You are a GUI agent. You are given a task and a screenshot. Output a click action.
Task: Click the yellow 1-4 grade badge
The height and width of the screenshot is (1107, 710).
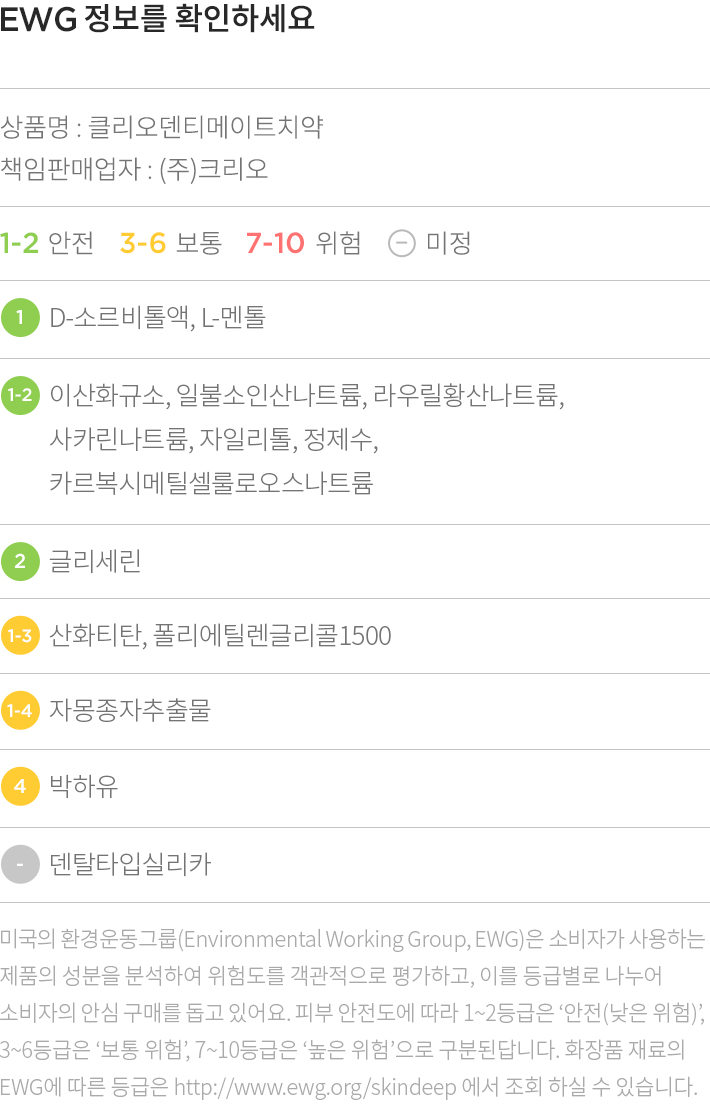(x=20, y=710)
